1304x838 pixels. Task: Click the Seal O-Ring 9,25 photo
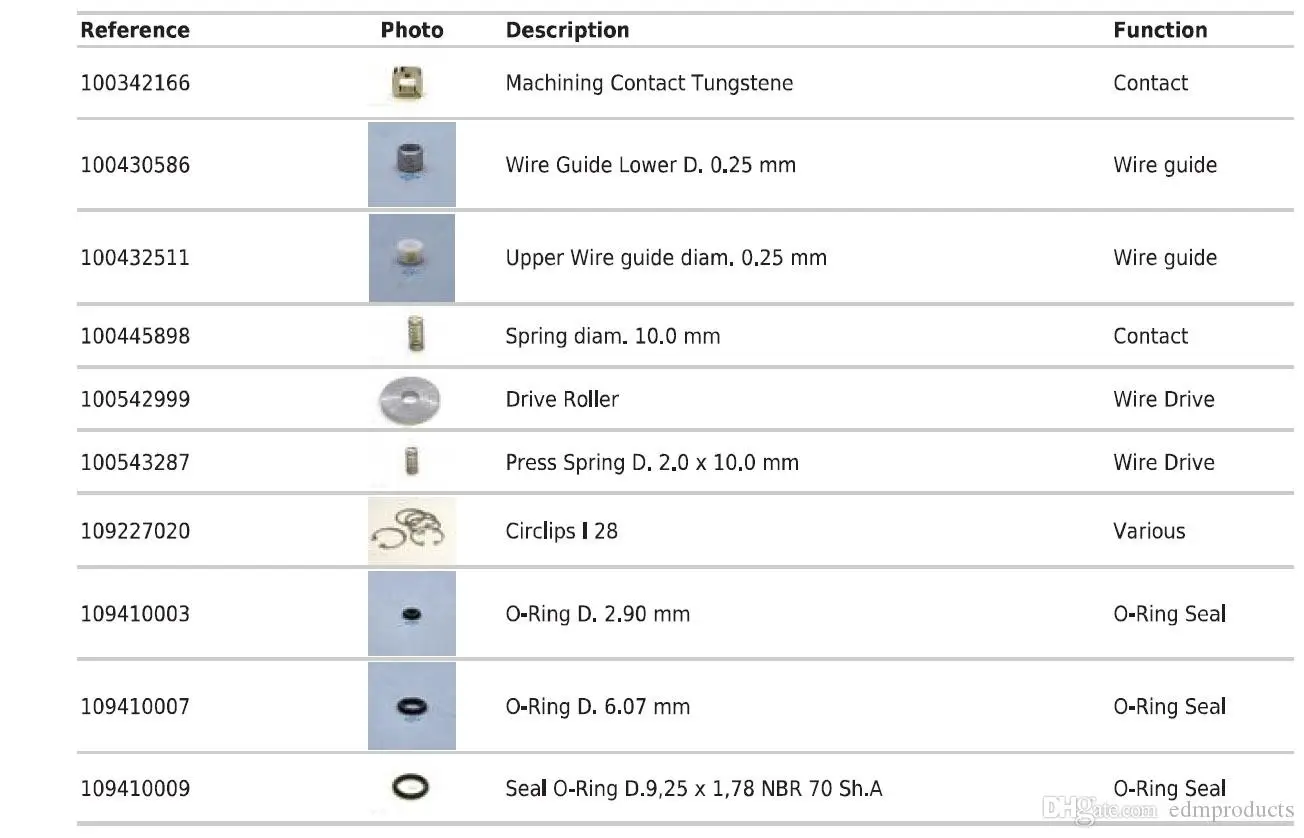point(411,788)
